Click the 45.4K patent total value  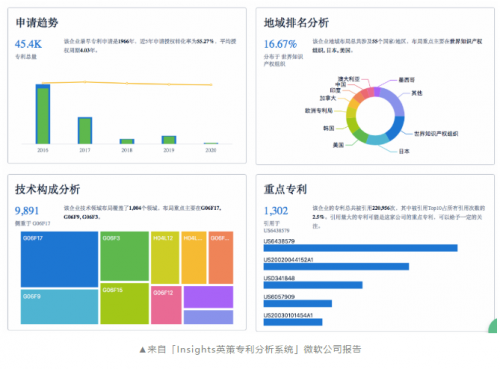point(28,44)
